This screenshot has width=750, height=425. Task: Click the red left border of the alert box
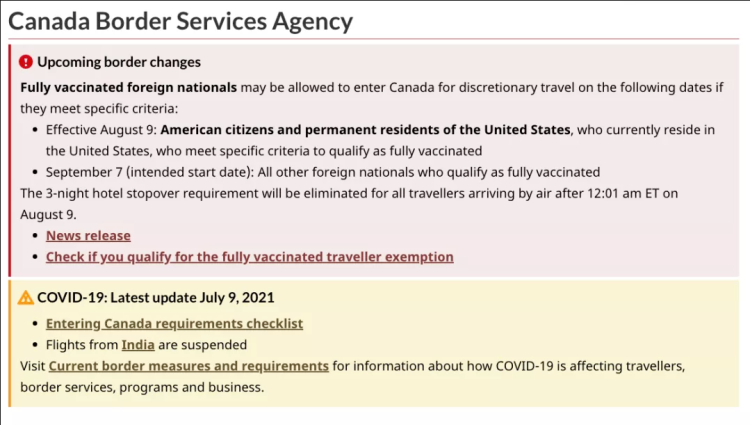[10, 161]
